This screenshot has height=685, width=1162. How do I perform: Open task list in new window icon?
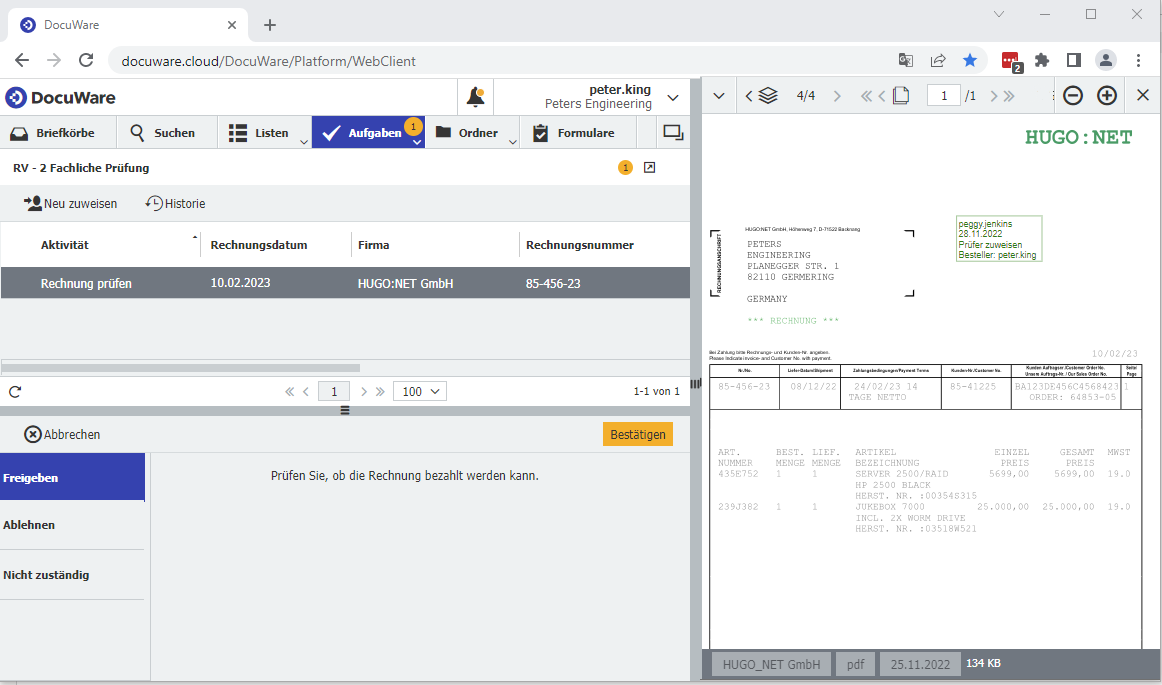pyautogui.click(x=649, y=168)
